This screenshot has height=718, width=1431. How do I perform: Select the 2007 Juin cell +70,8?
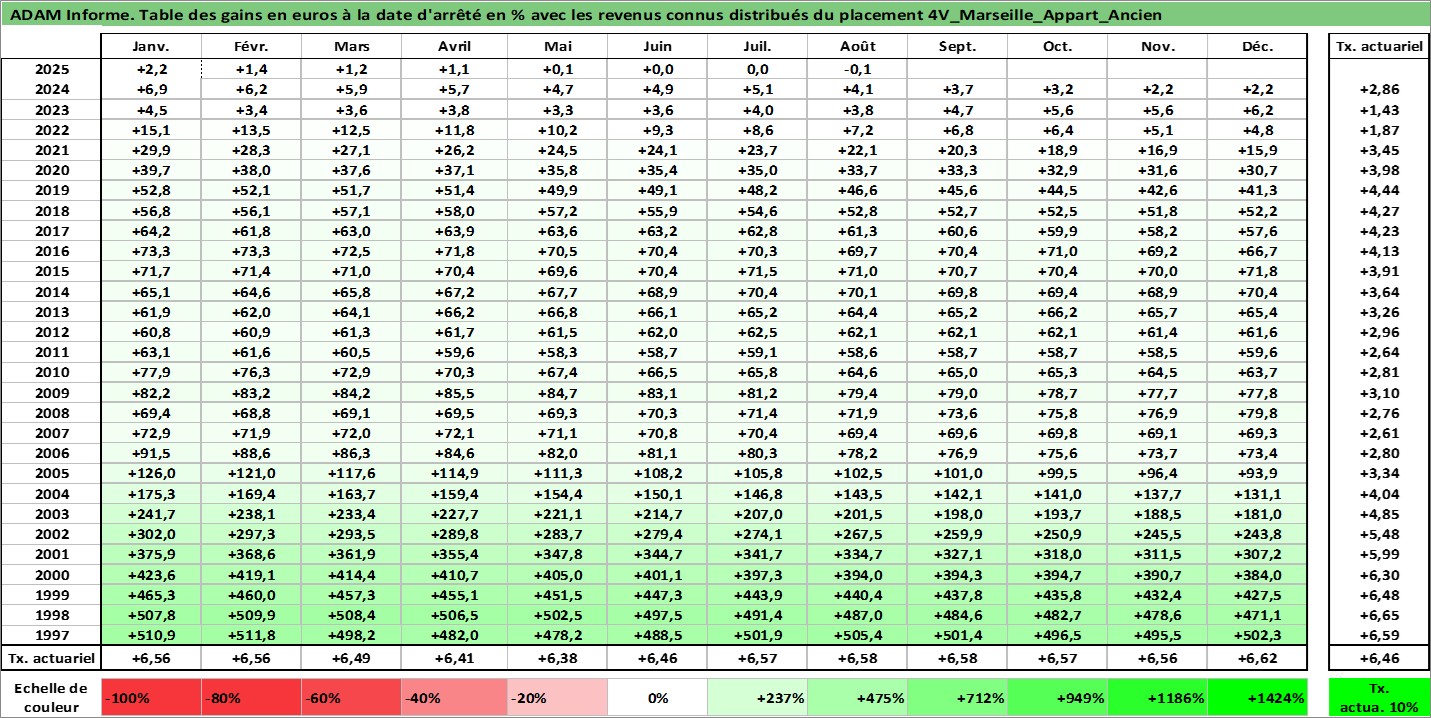click(x=657, y=433)
